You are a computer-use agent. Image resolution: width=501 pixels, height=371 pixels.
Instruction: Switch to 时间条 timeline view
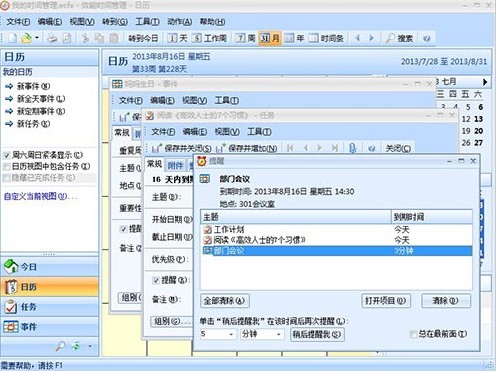(x=326, y=38)
